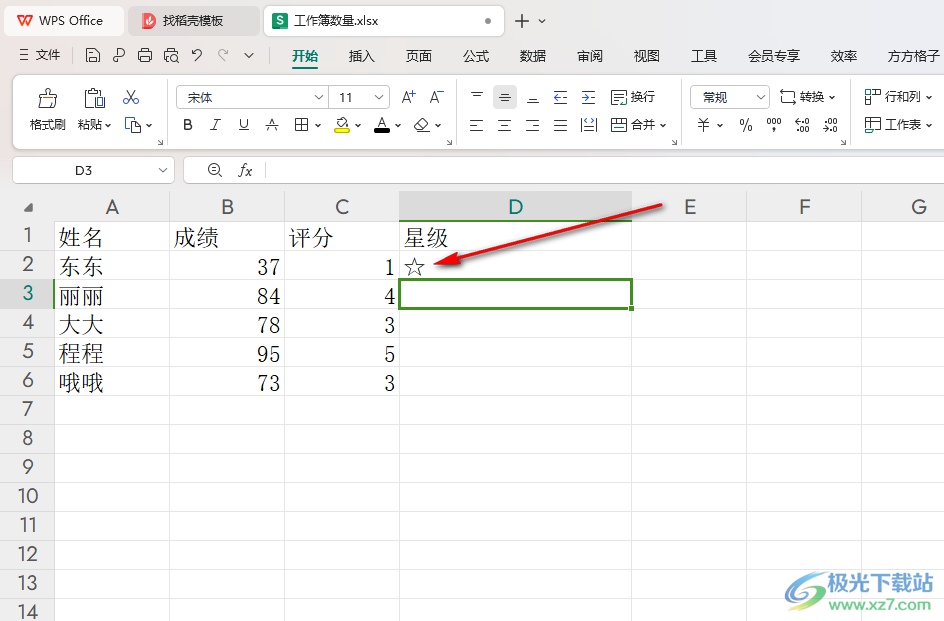Redo the last undone action
Viewport: 944px width, 621px height.
pyautogui.click(x=223, y=55)
